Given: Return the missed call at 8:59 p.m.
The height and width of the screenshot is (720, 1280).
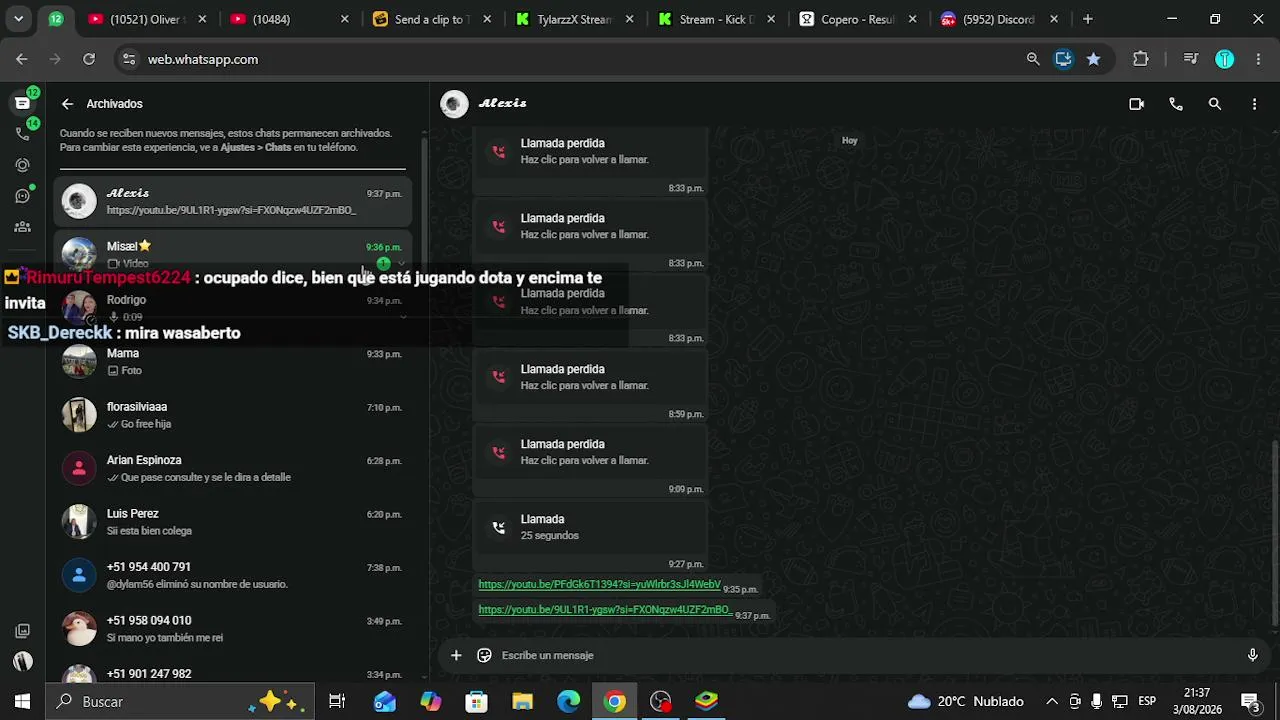Looking at the screenshot, I should point(590,377).
